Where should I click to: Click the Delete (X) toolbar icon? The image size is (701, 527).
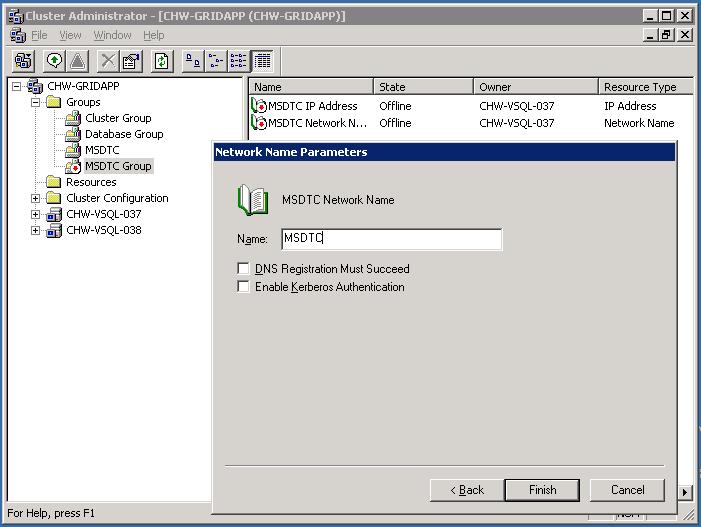tap(108, 61)
